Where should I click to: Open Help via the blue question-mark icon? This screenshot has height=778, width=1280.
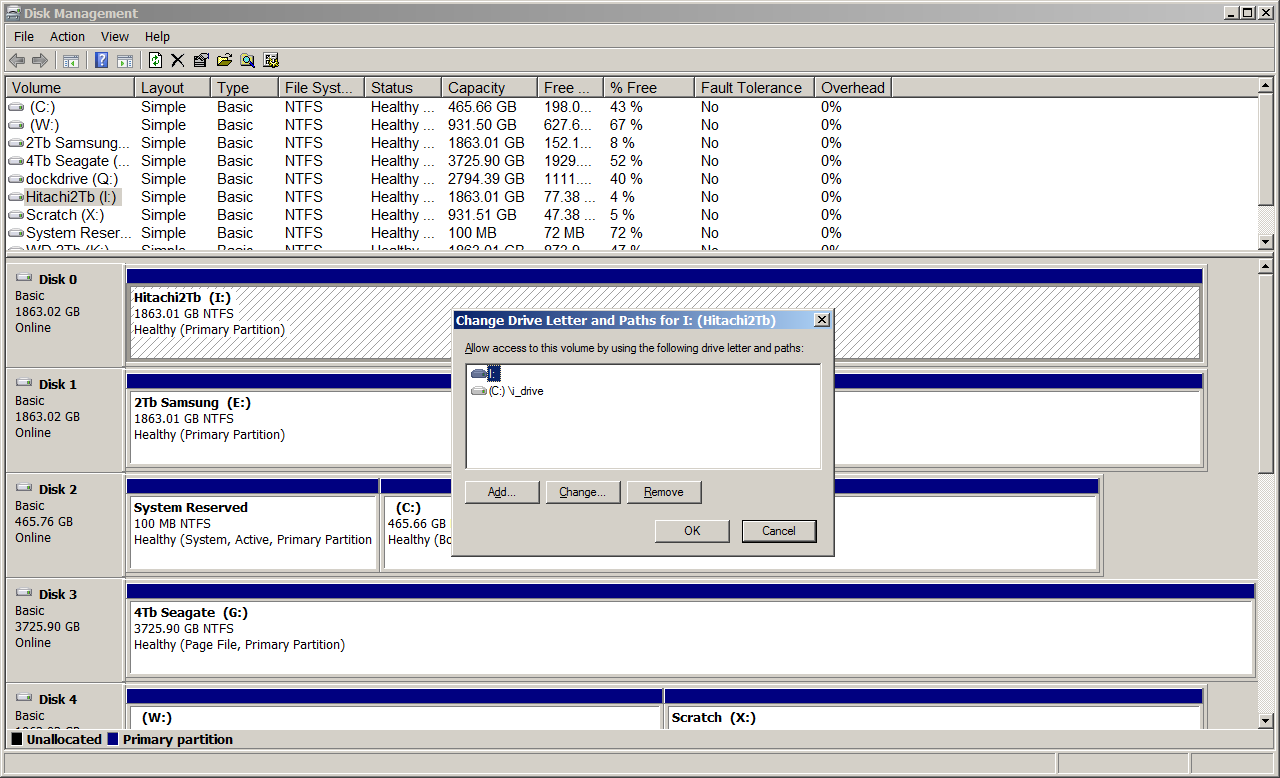pyautogui.click(x=101, y=60)
